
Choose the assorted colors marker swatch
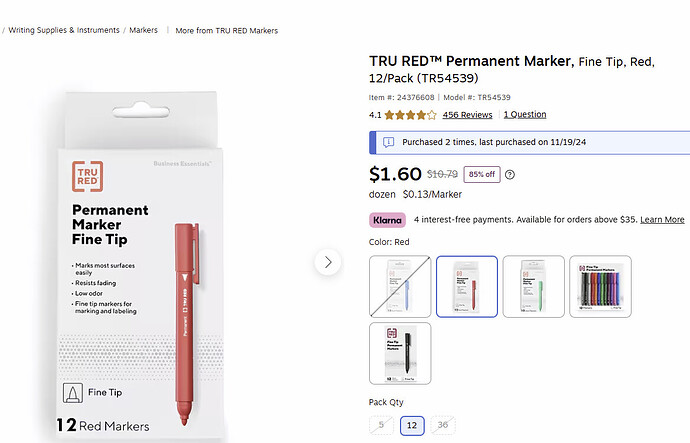600,286
